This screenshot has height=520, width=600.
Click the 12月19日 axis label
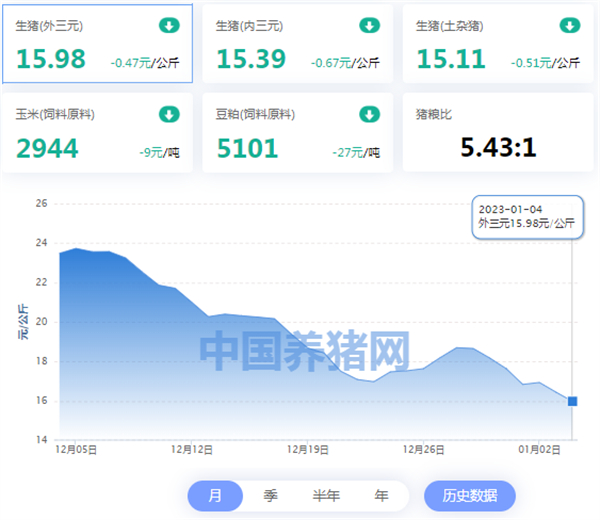308,450
